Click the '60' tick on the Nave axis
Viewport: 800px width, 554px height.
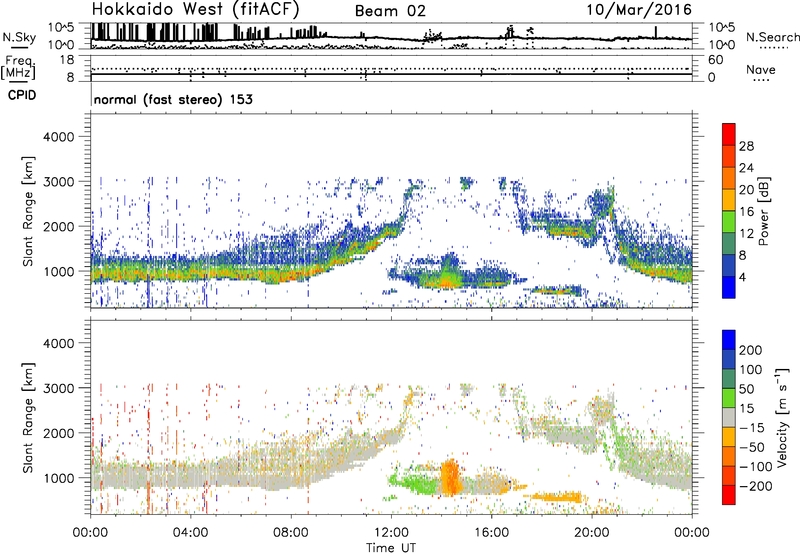click(x=715, y=60)
